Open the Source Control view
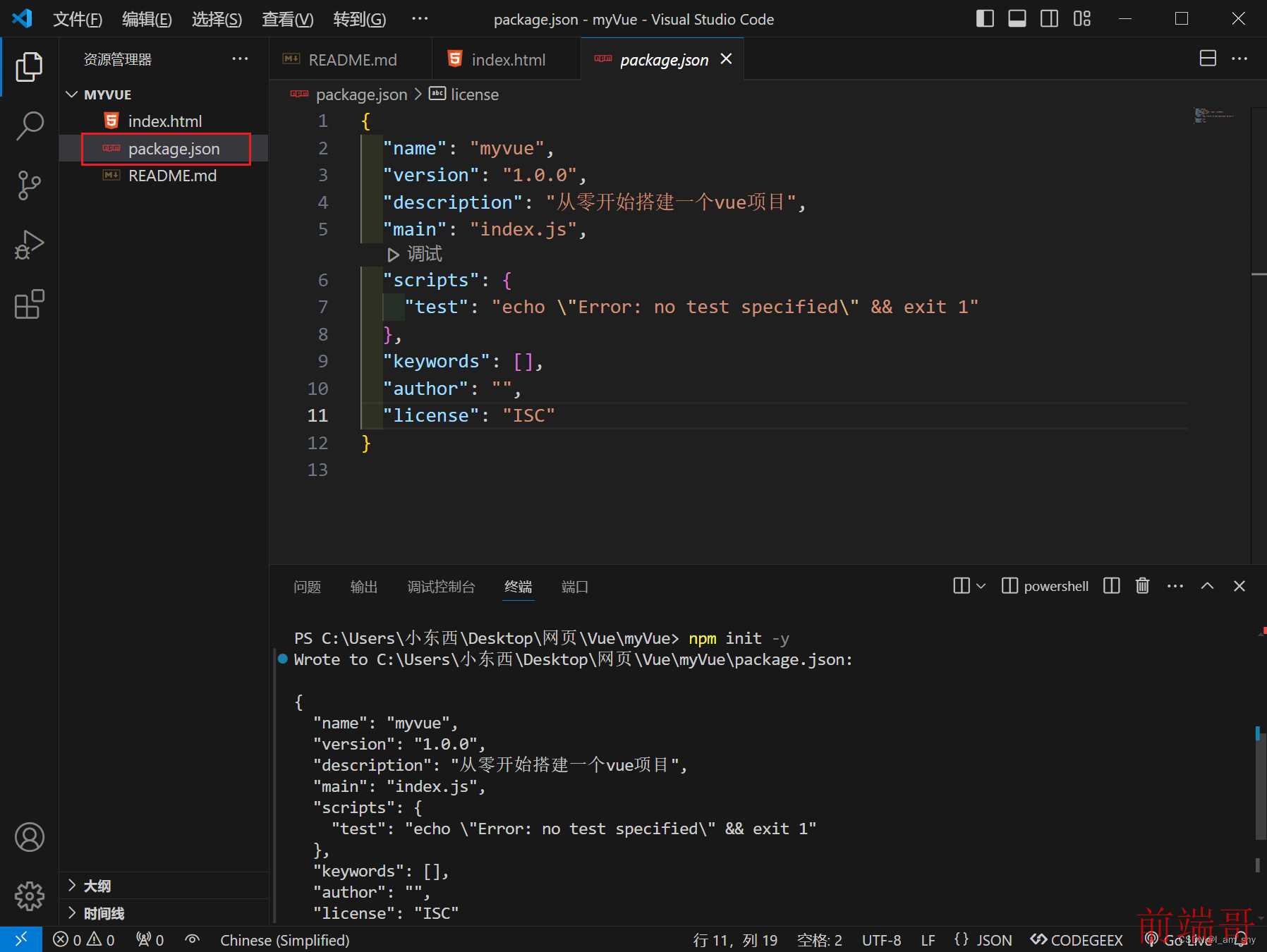The image size is (1267, 952). click(x=29, y=185)
